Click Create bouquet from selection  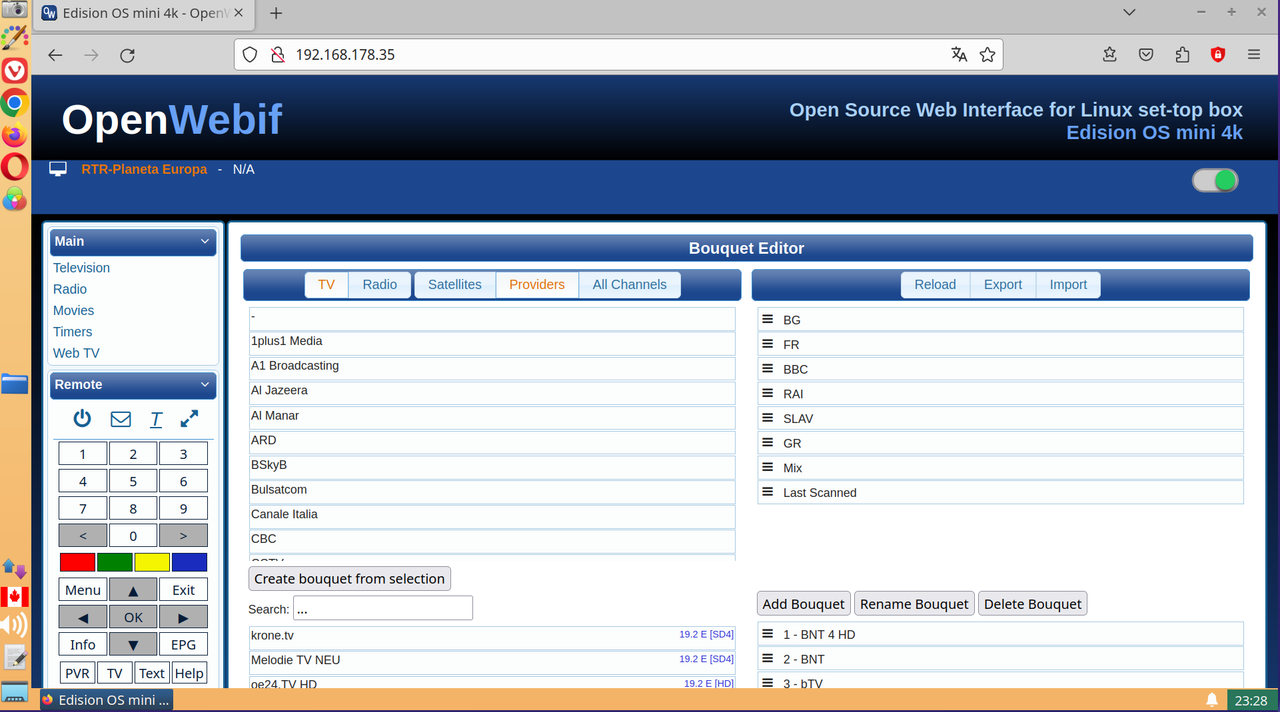point(349,579)
